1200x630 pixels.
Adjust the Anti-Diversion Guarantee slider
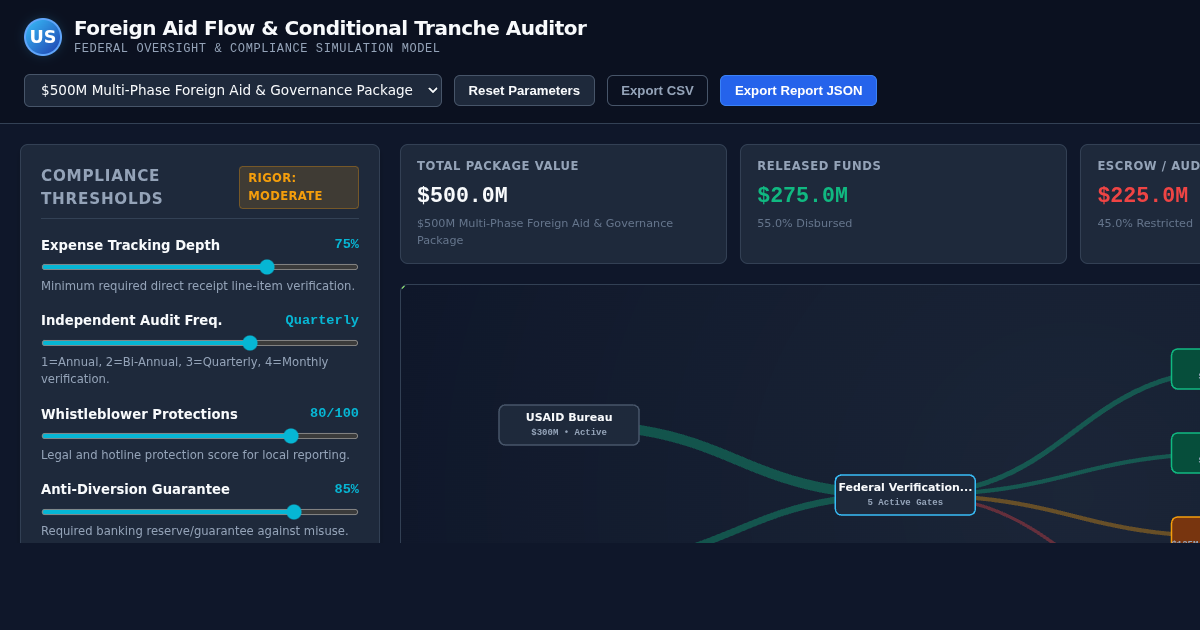[x=200, y=512]
